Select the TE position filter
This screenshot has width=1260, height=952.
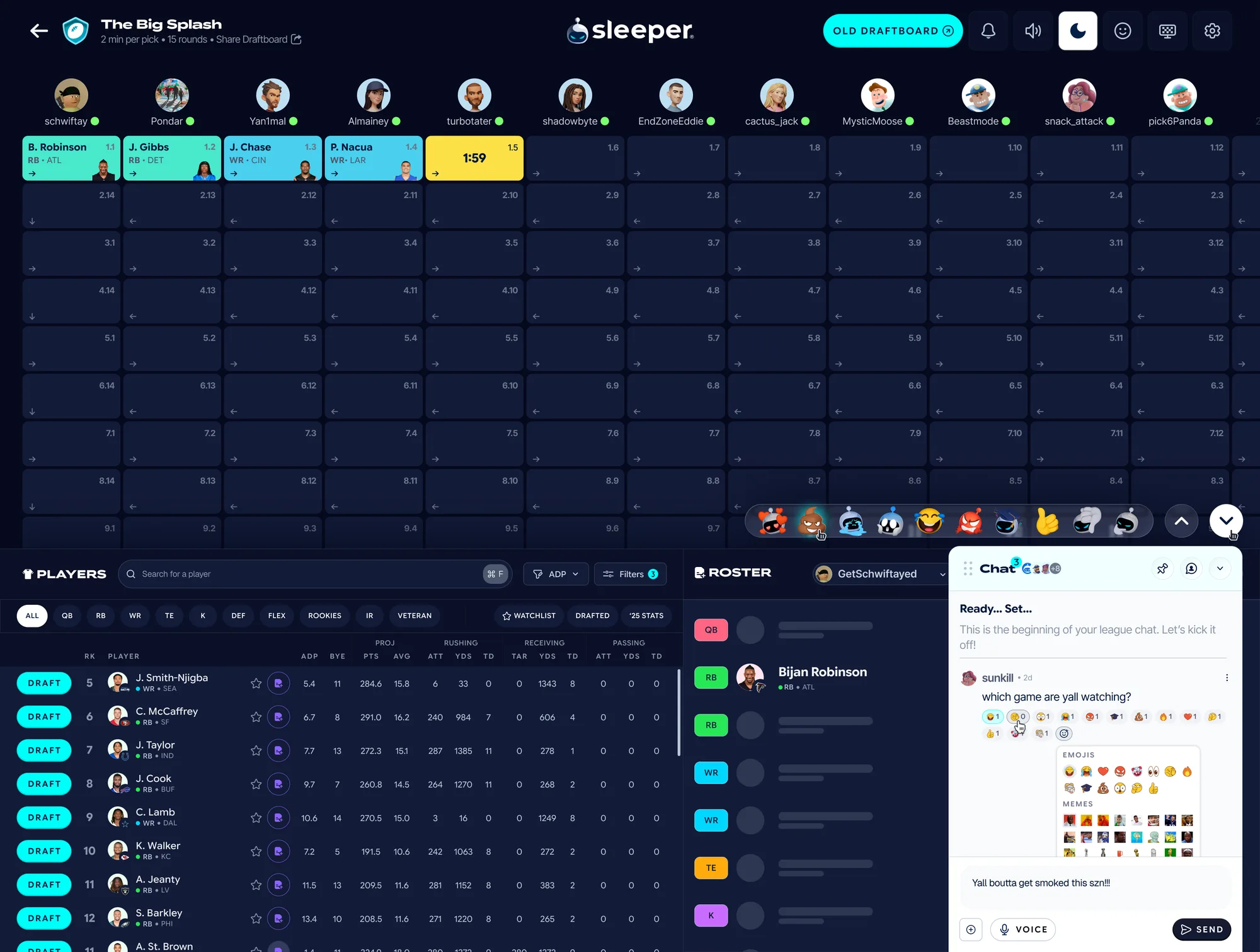tap(169, 616)
